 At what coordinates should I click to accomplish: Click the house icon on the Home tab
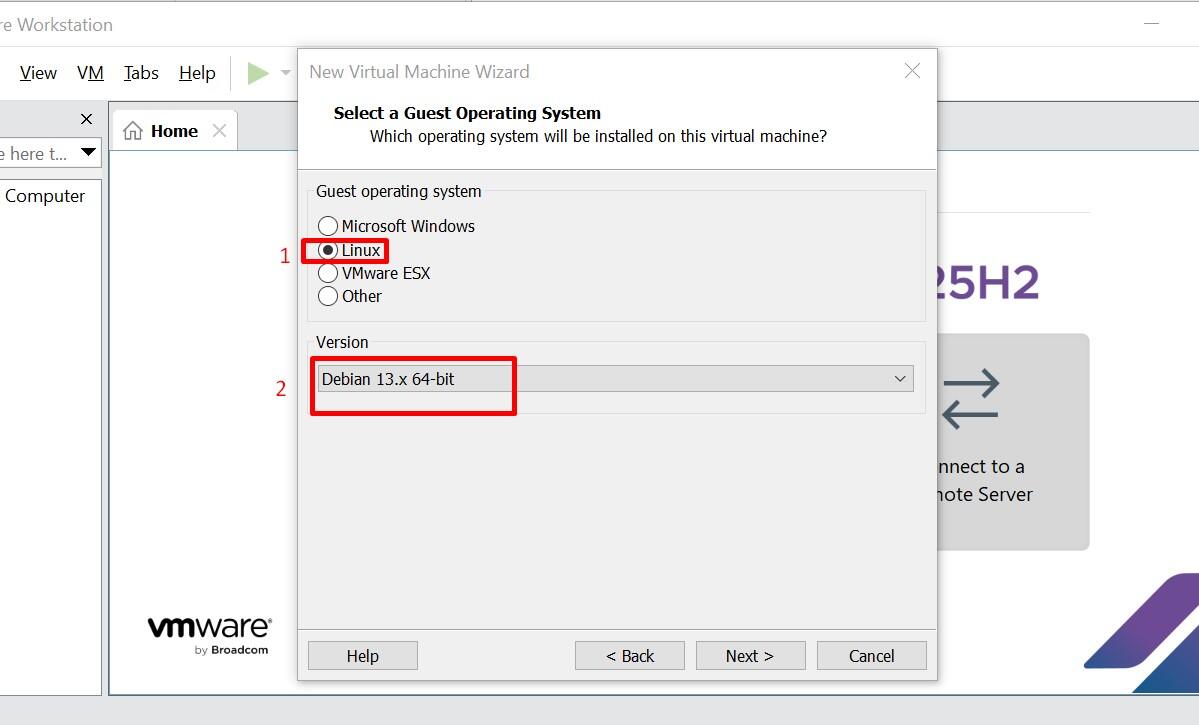[133, 131]
